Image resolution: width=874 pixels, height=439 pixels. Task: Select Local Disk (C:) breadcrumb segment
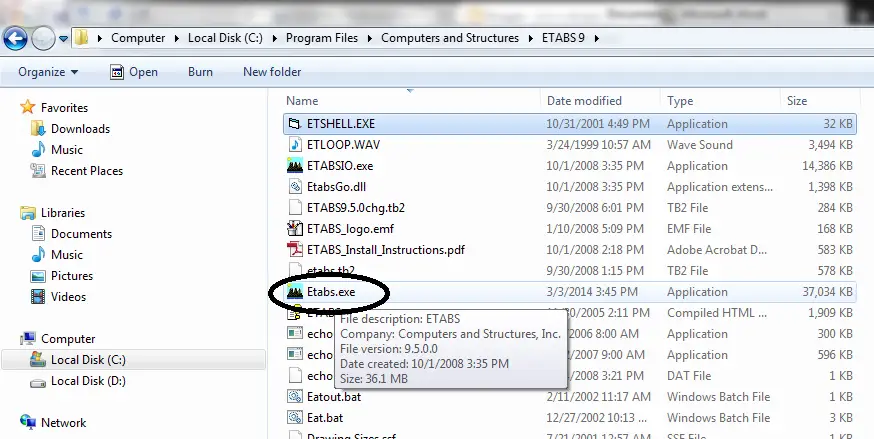(225, 38)
